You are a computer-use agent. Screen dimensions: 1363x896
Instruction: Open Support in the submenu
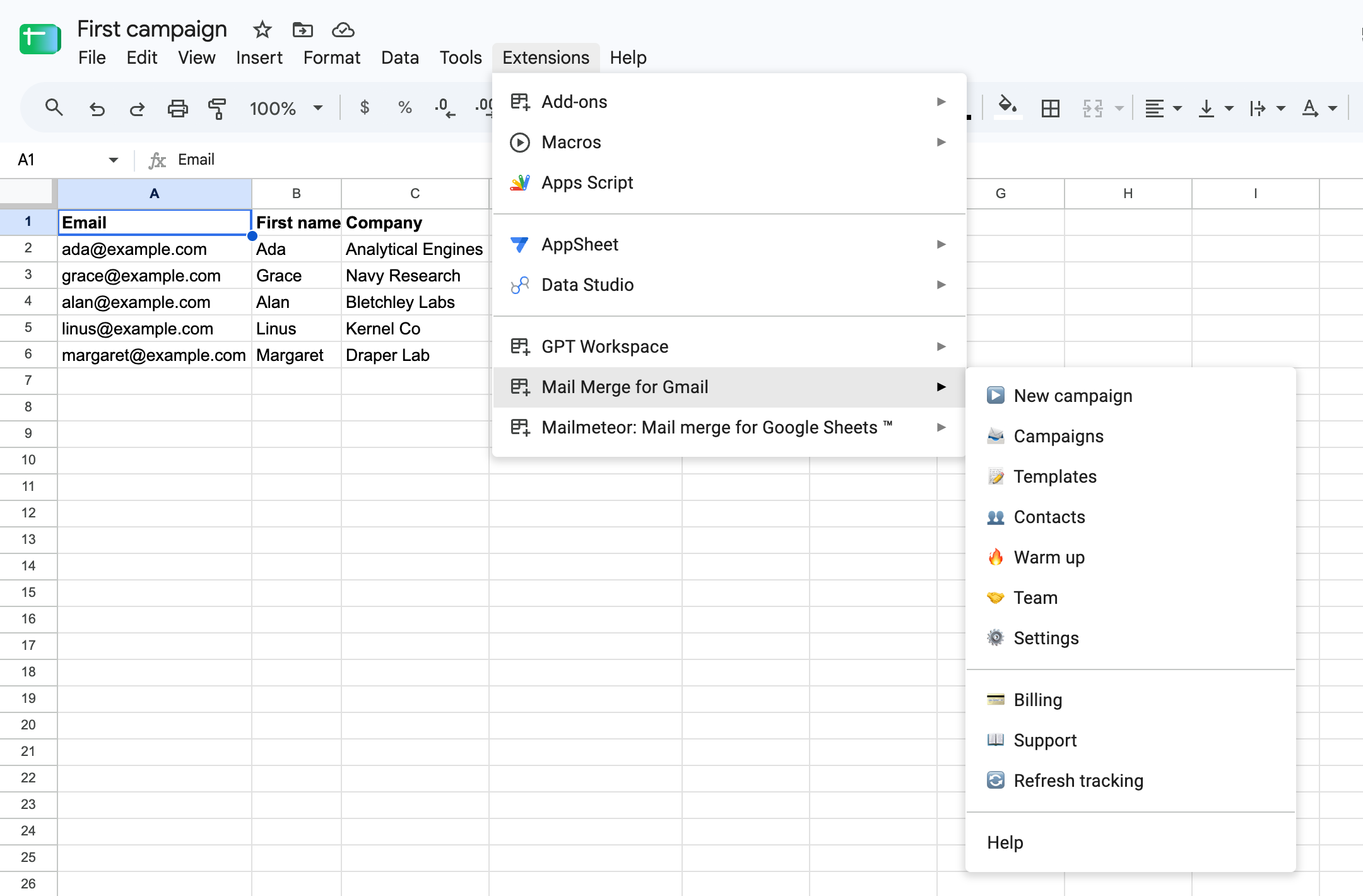coord(1130,740)
